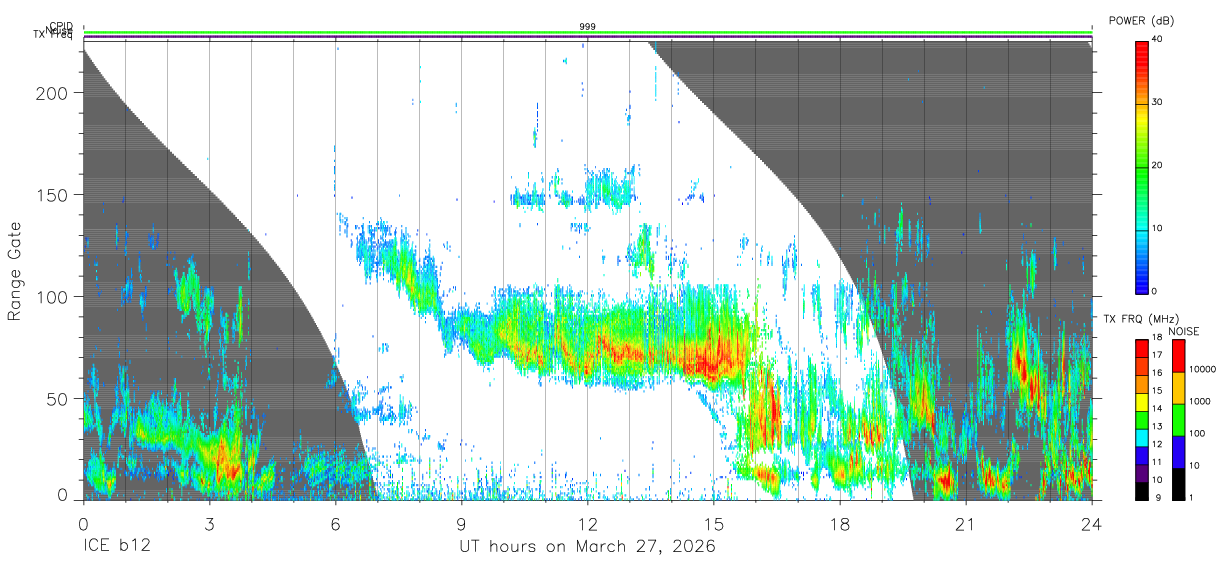
Task: Click the green NOISE swatch between 100 and 1000
Action: pyautogui.click(x=1177, y=420)
